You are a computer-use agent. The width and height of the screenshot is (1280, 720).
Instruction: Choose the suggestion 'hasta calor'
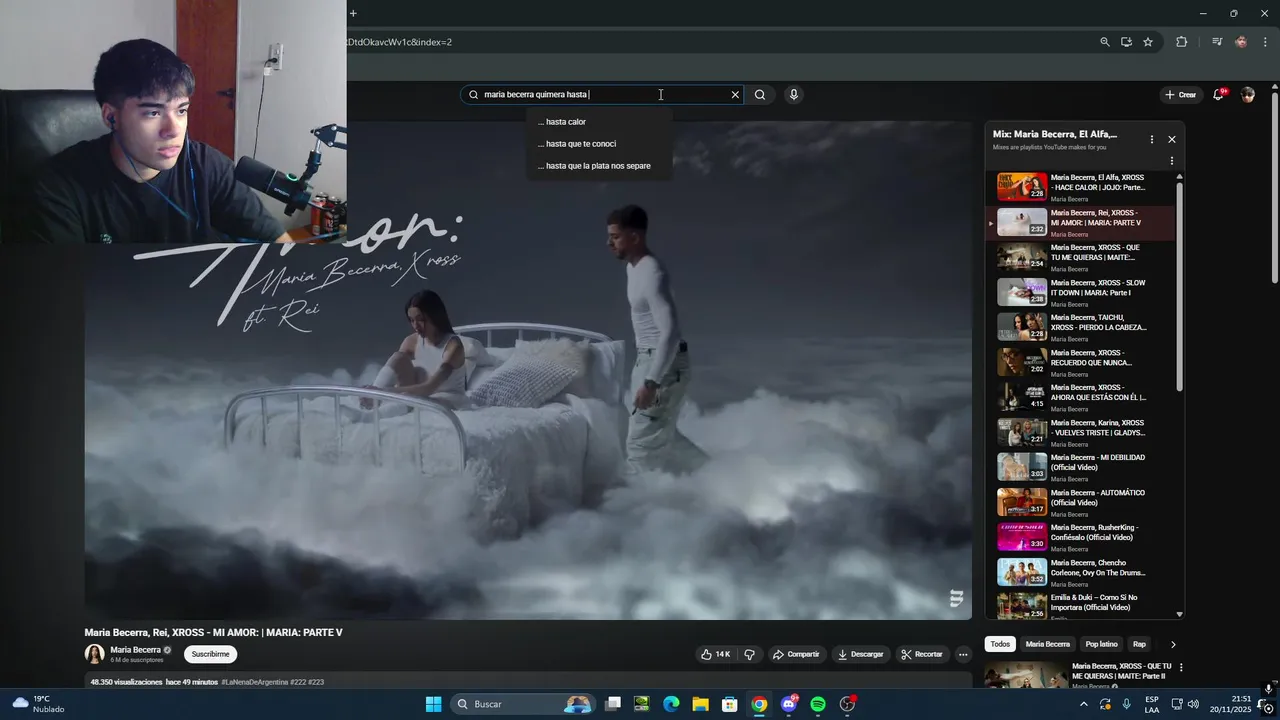pos(599,122)
